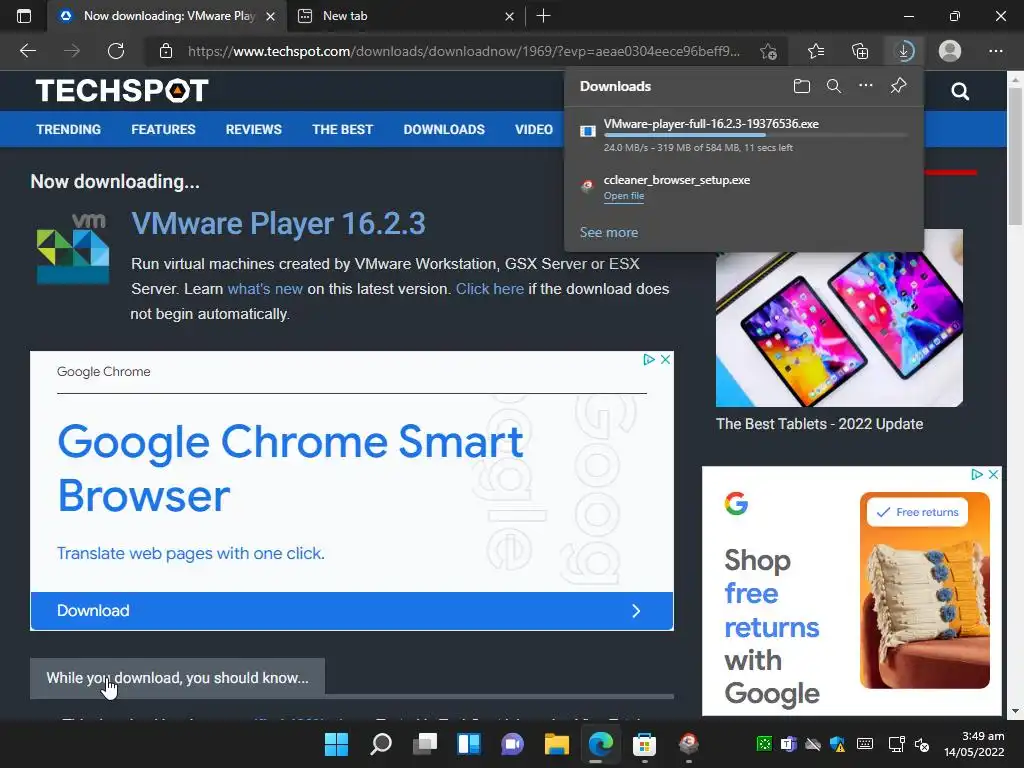This screenshot has height=768, width=1024.
Task: Open FEATURES menu item
Action: [163, 129]
